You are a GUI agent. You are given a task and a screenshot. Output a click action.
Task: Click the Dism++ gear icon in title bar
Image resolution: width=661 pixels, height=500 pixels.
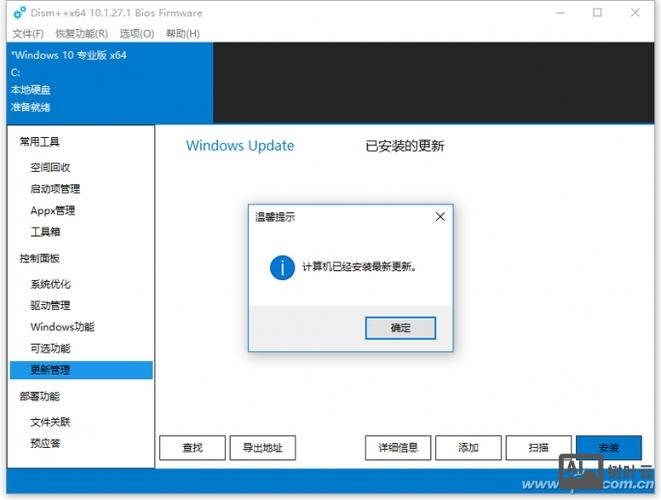pos(19,13)
